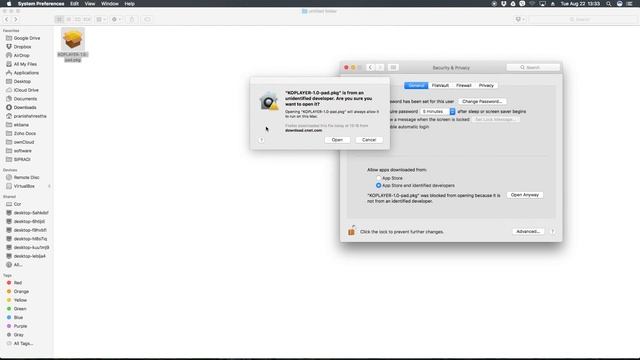Open the Window menu
This screenshot has height=360, width=640.
110,4
